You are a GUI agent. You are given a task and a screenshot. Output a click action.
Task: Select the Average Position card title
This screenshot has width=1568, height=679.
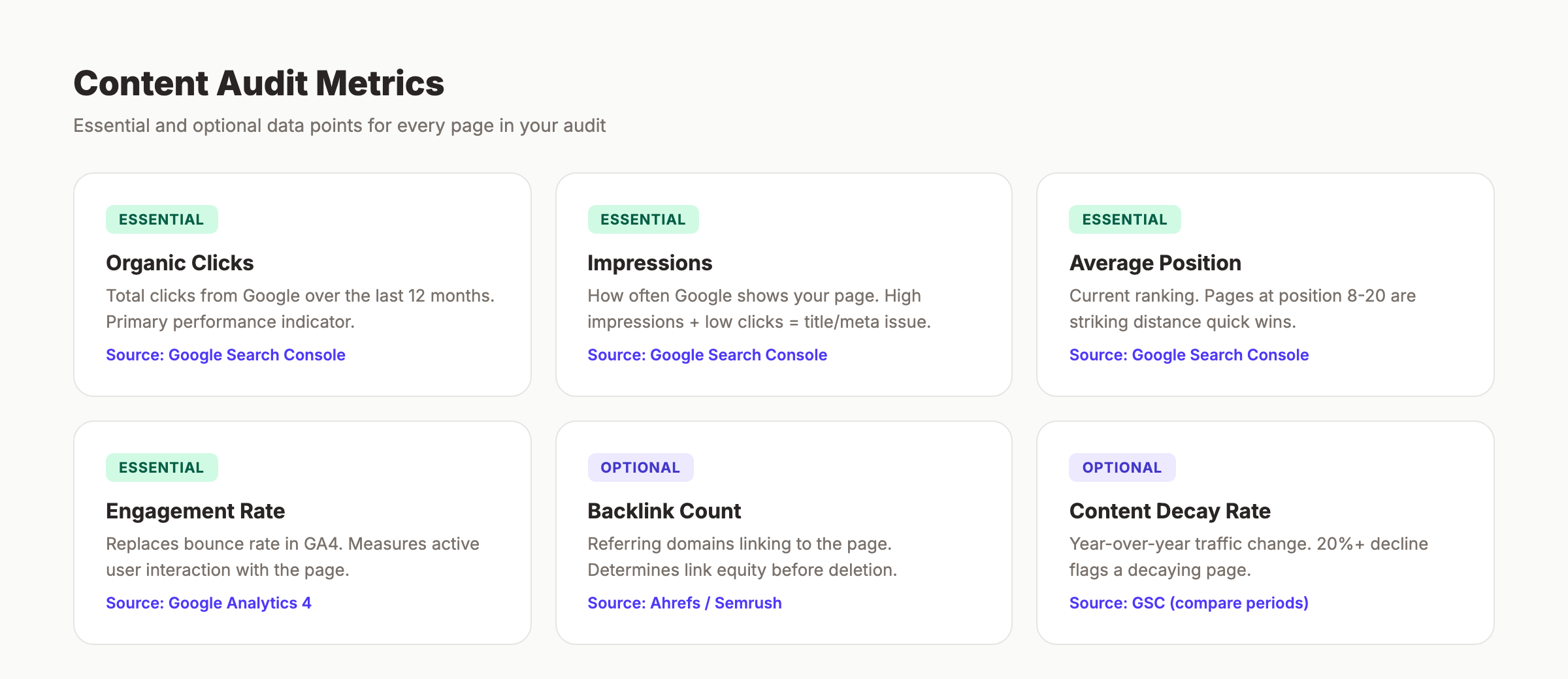1154,262
